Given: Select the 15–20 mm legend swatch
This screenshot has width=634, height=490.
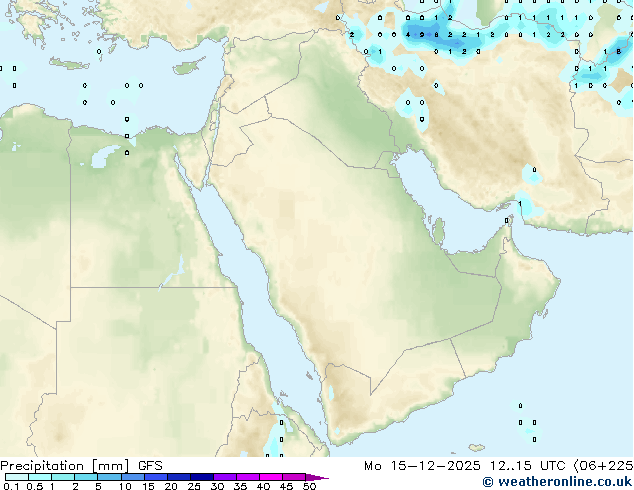Looking at the screenshot, I should (156, 477).
